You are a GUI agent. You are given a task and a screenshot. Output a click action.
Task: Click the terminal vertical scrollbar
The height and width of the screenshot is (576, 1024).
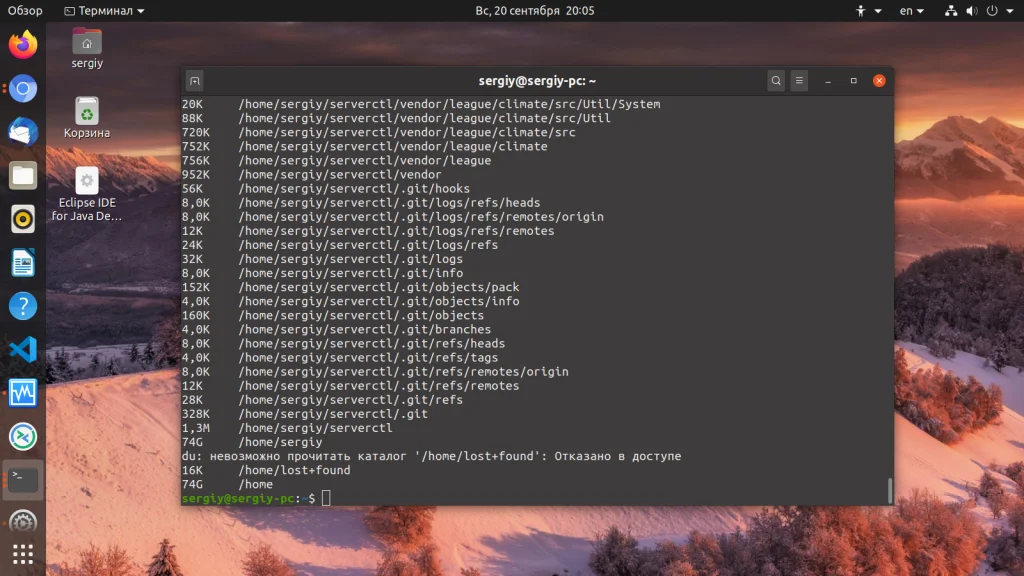tap(889, 490)
